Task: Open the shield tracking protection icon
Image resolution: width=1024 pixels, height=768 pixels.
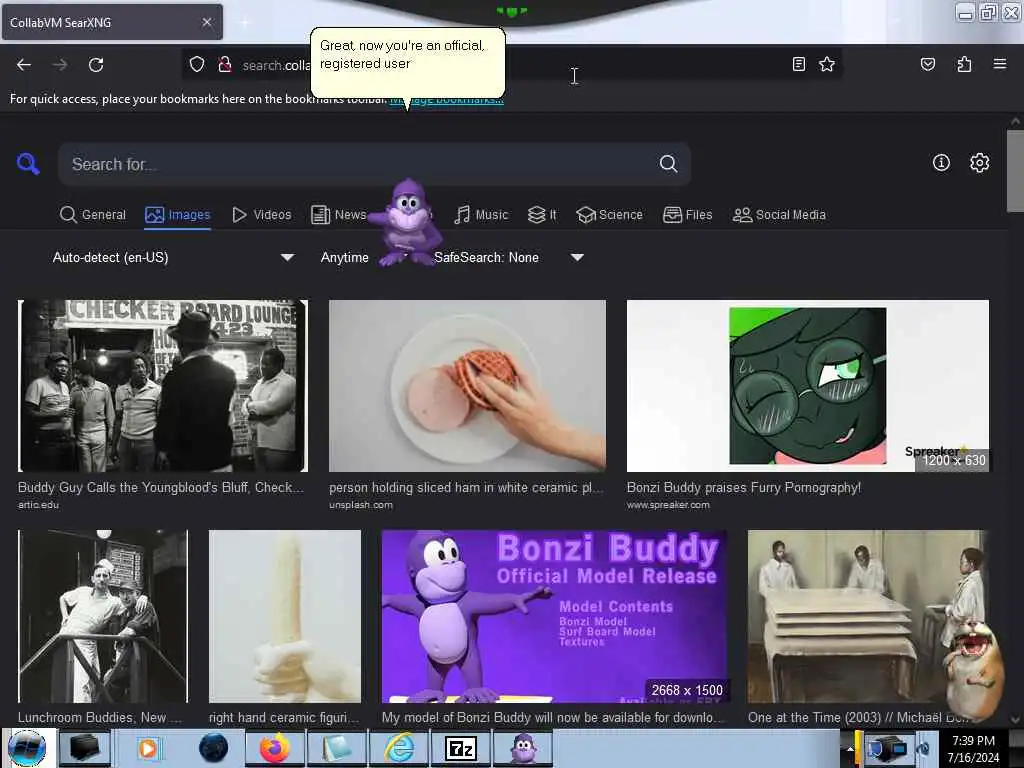Action: (197, 64)
